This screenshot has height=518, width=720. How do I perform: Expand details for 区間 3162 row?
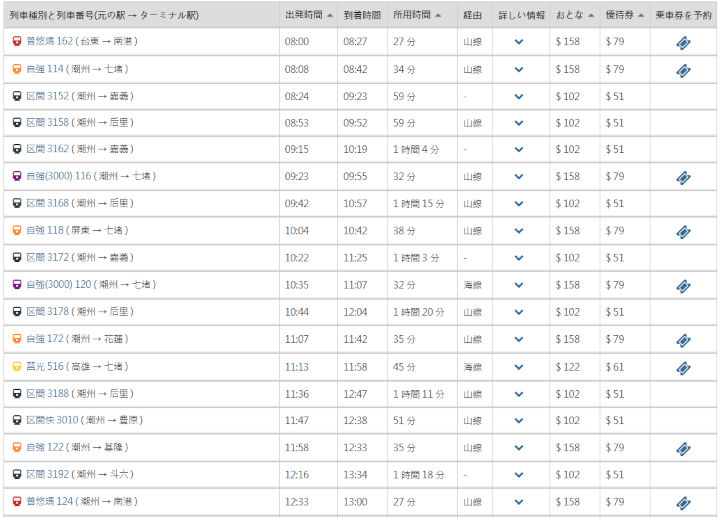click(519, 150)
